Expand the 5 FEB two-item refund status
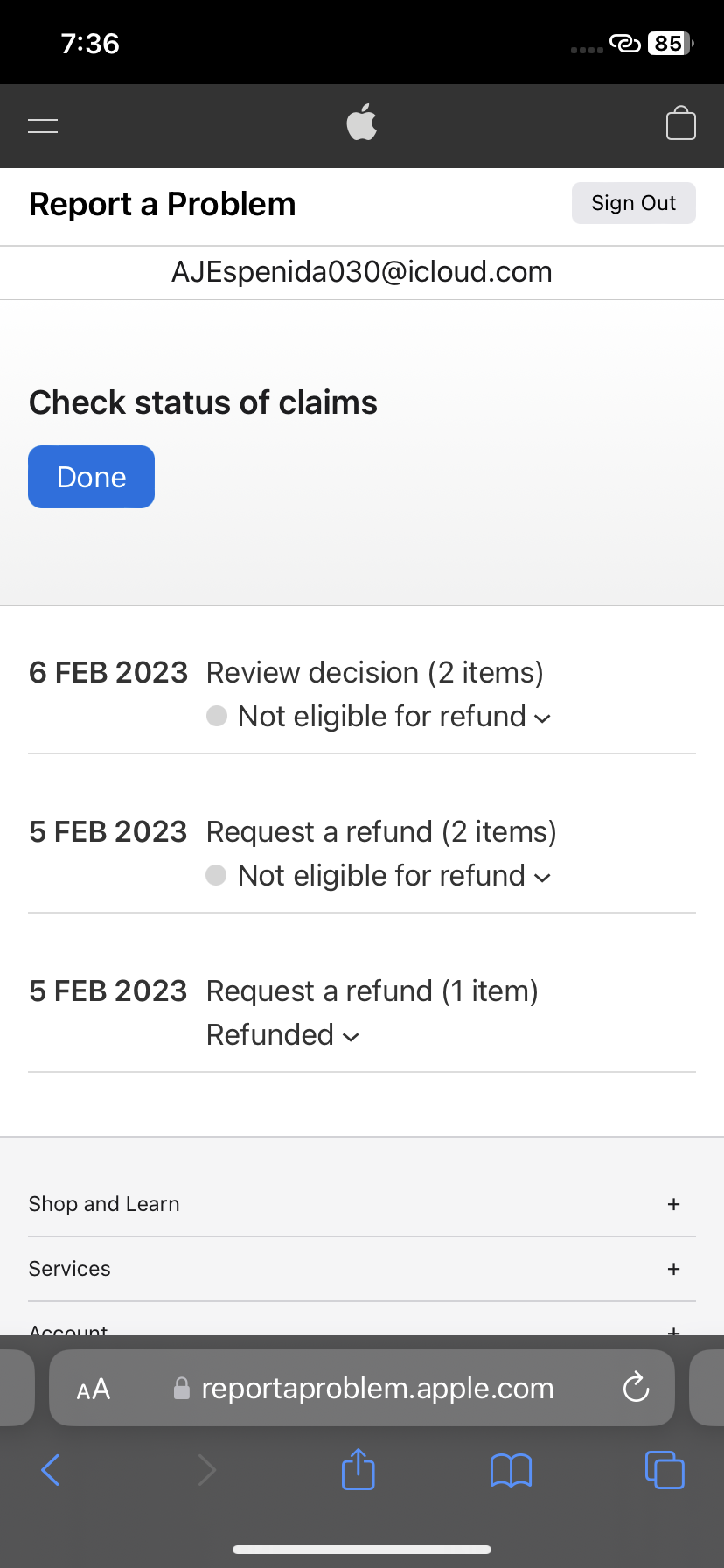Screen dimensions: 724x1568 (x=394, y=876)
